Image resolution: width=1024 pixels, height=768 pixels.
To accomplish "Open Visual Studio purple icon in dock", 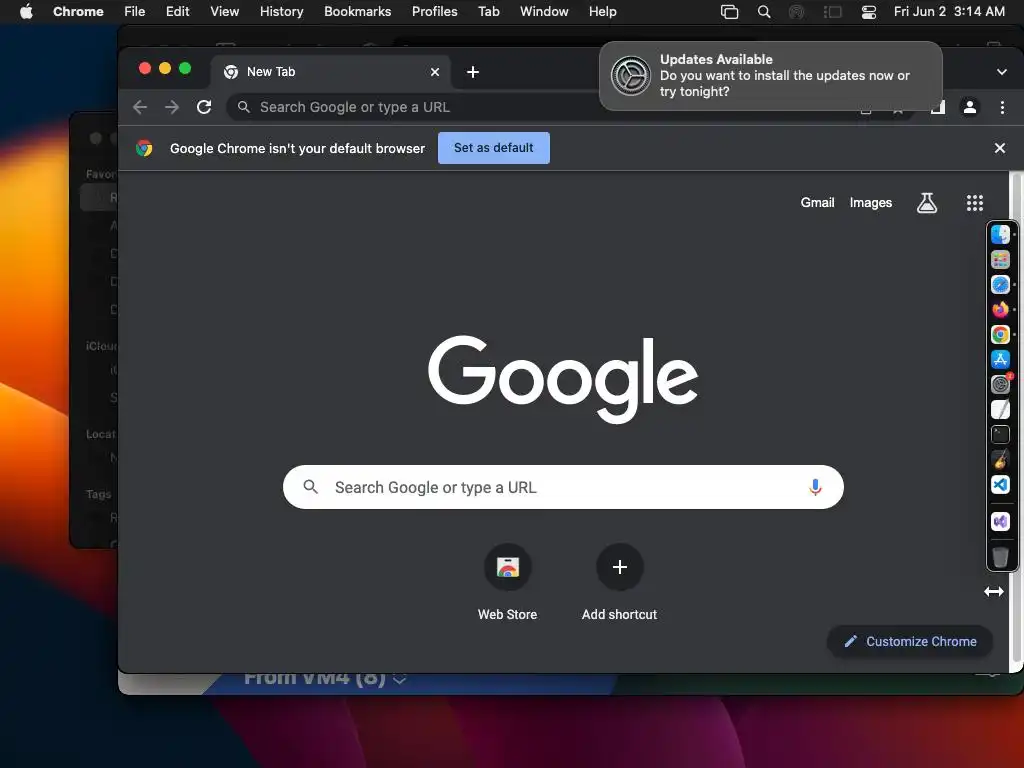I will tap(1000, 521).
